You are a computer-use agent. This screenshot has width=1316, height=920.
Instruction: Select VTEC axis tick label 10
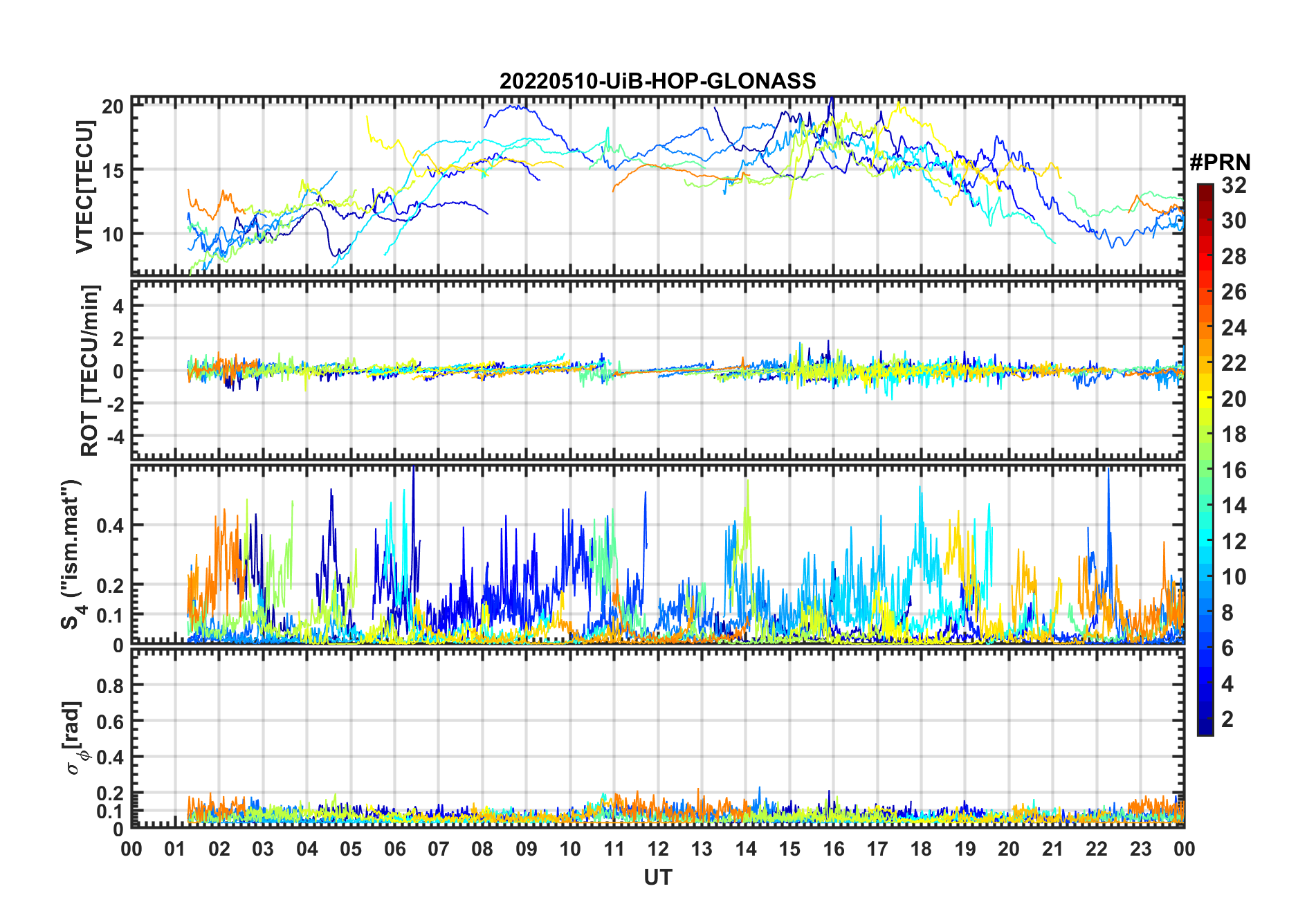113,234
